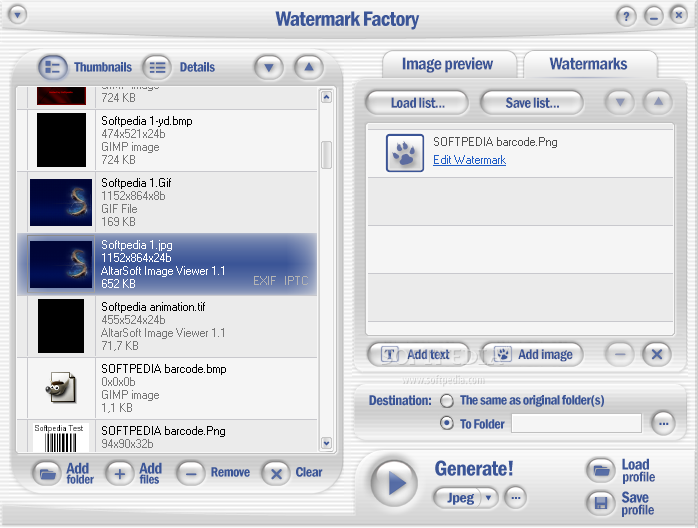Open the Edit Watermark link
Image resolution: width=698 pixels, height=528 pixels.
point(469,160)
